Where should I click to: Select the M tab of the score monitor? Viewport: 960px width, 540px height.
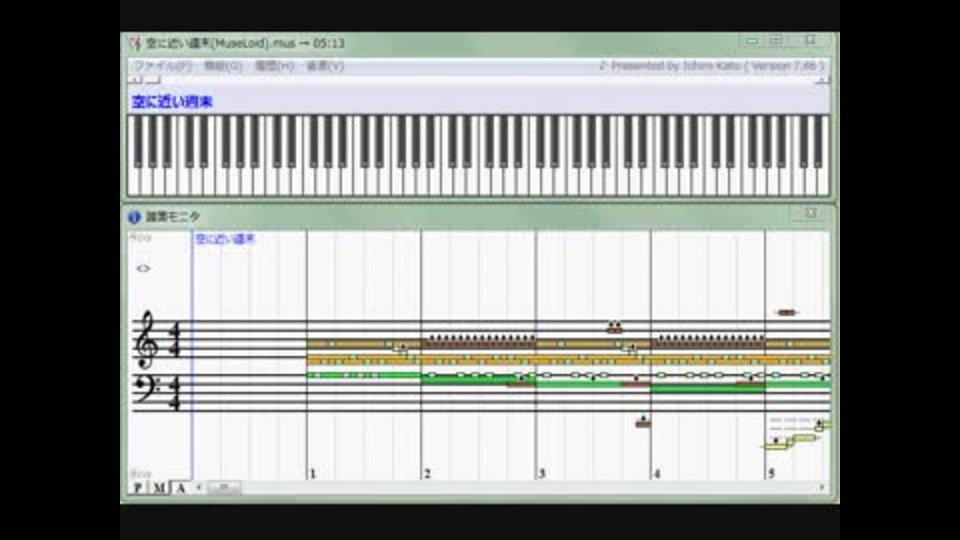coord(159,488)
